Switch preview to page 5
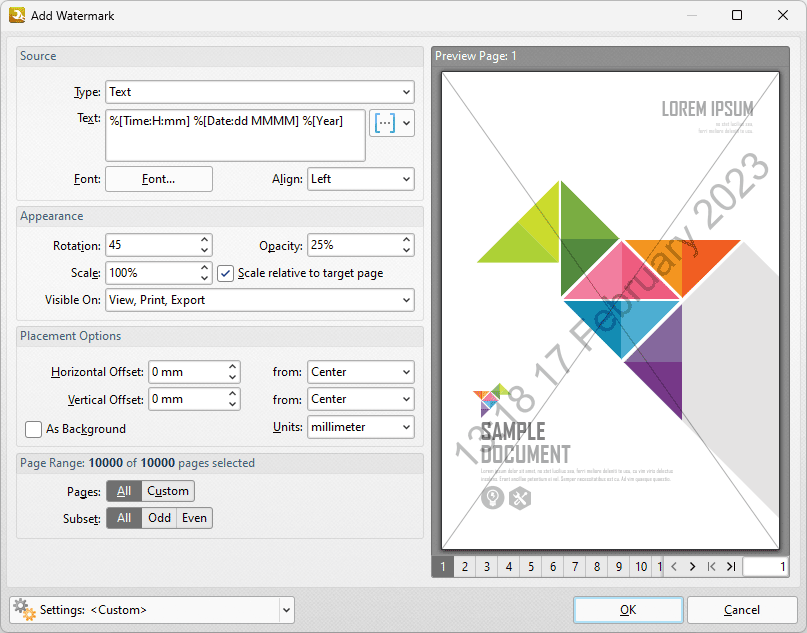 [x=531, y=567]
